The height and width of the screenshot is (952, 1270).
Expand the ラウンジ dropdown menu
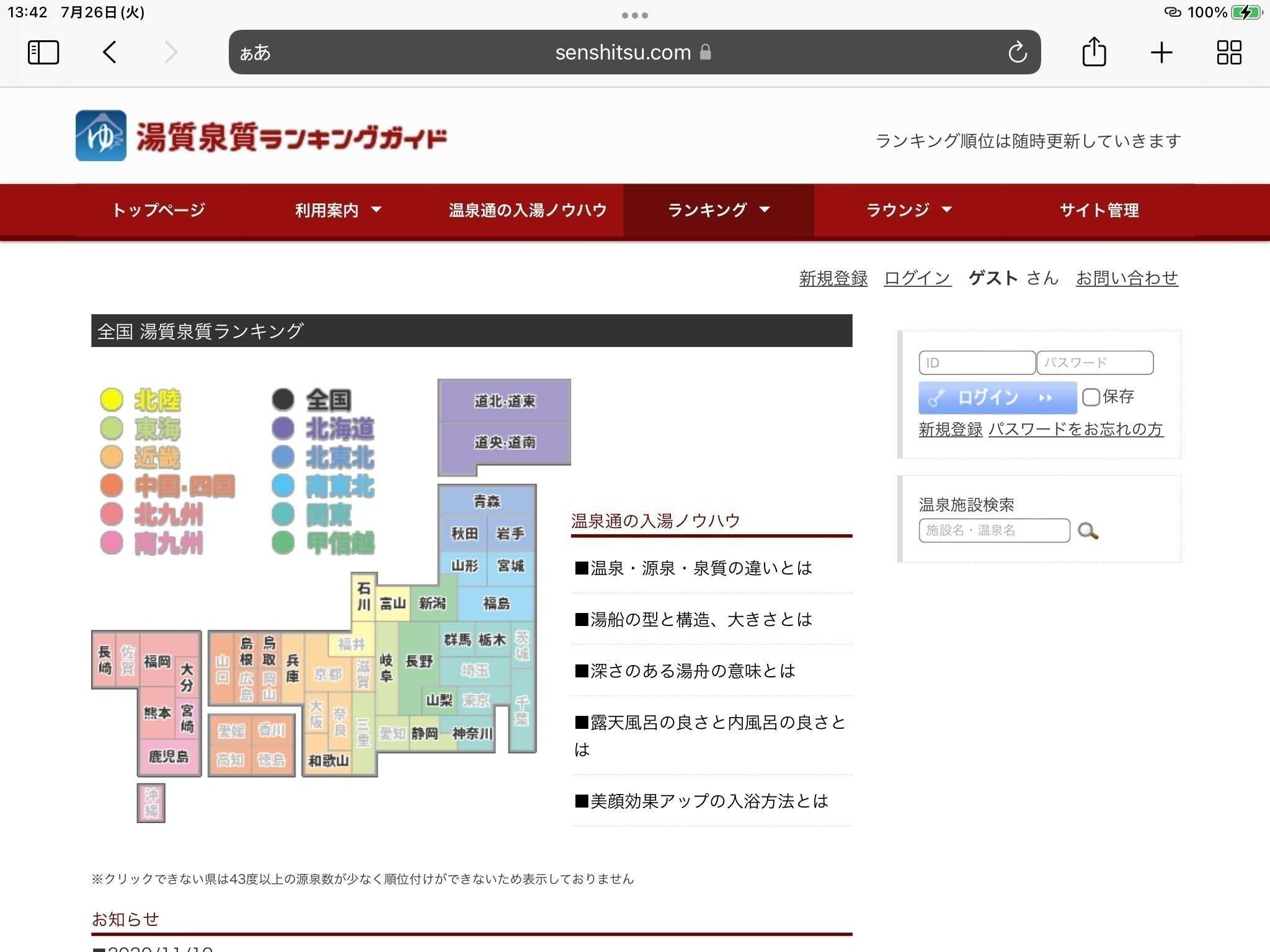point(908,210)
